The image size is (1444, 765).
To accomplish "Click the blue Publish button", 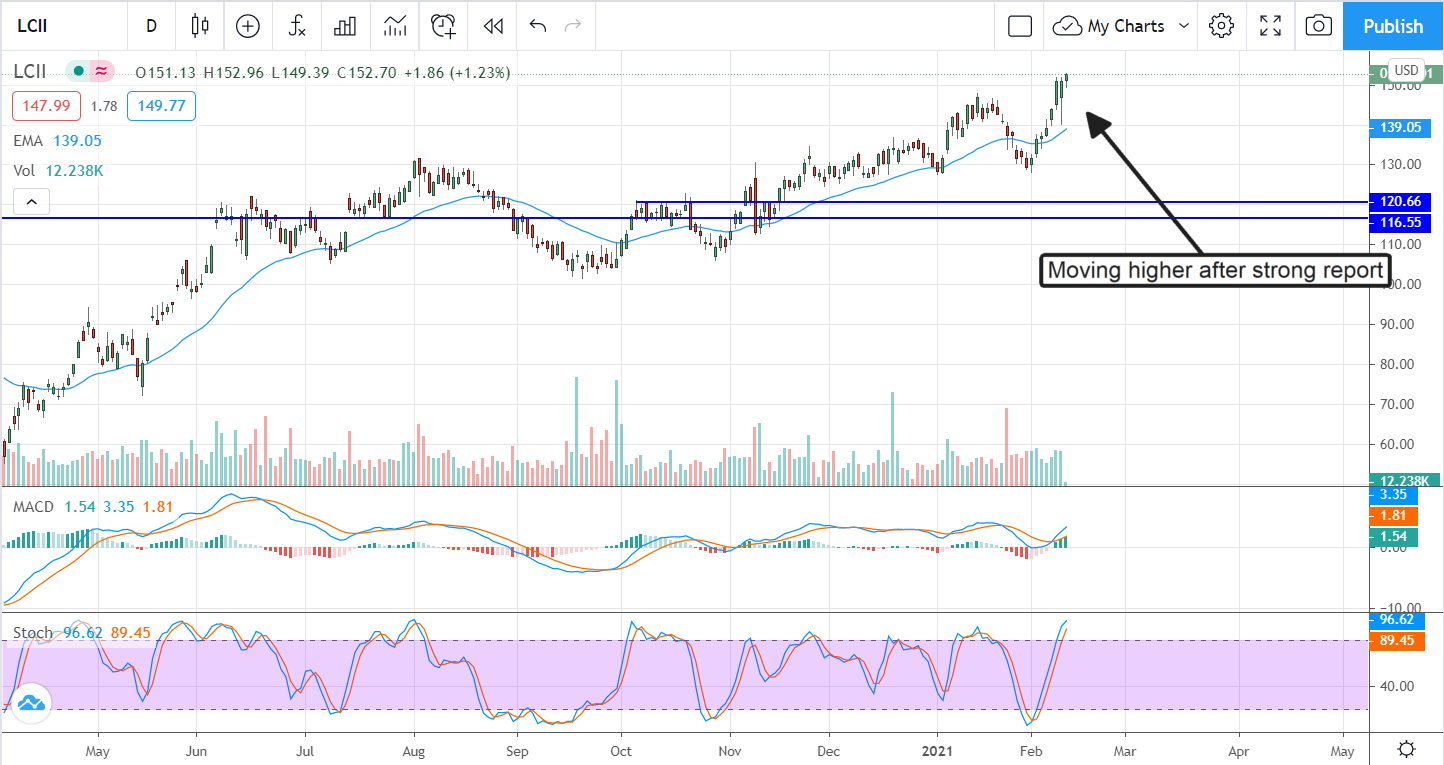I will [x=1393, y=26].
